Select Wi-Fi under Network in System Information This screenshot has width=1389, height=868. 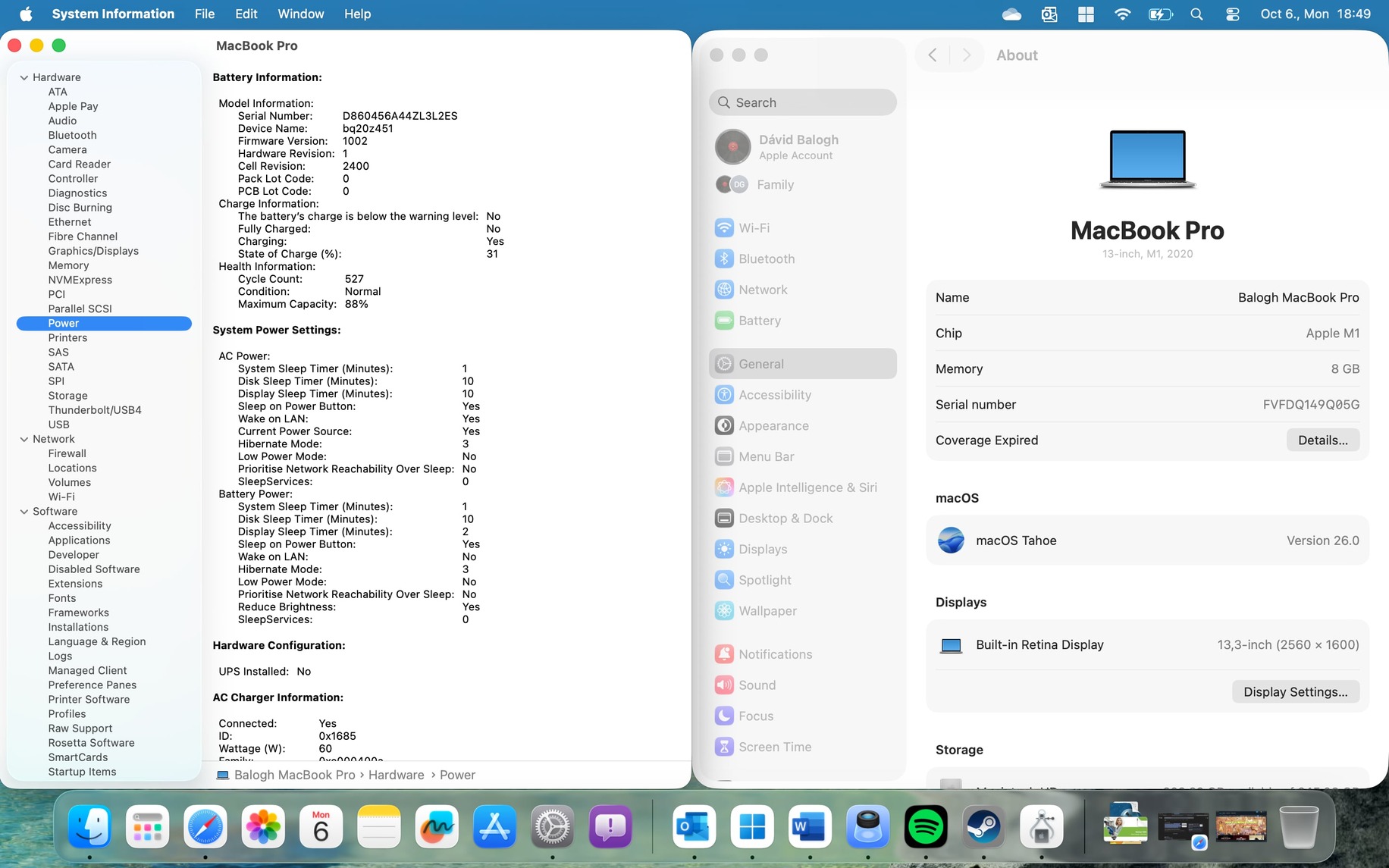coord(61,497)
